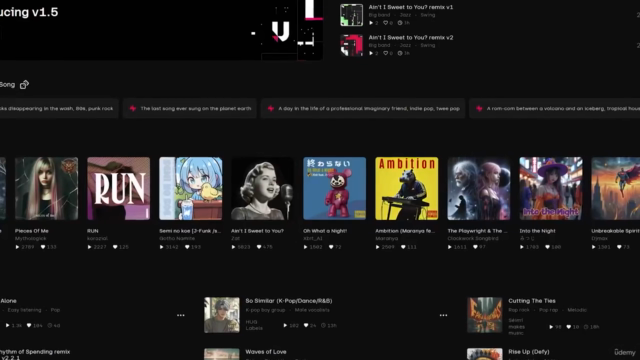This screenshot has height=360, width=640.
Task: Click the 'Pieces Of Me' song title
Action: [32, 231]
